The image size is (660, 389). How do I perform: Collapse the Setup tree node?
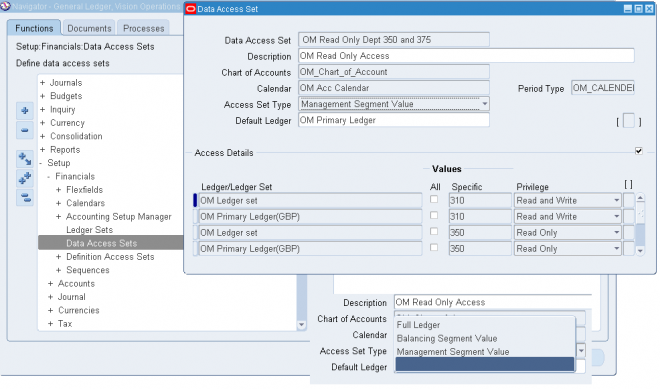pyautogui.click(x=41, y=163)
